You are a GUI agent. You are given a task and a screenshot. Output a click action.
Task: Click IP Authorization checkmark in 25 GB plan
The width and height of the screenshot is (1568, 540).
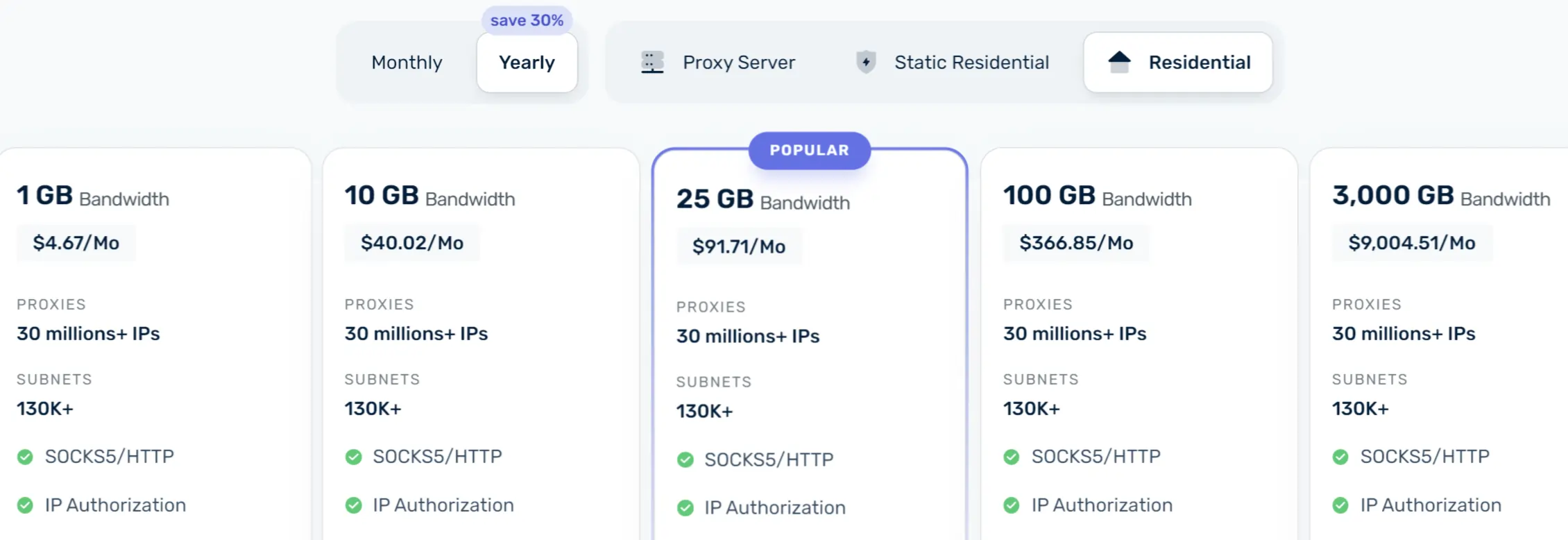(x=685, y=508)
